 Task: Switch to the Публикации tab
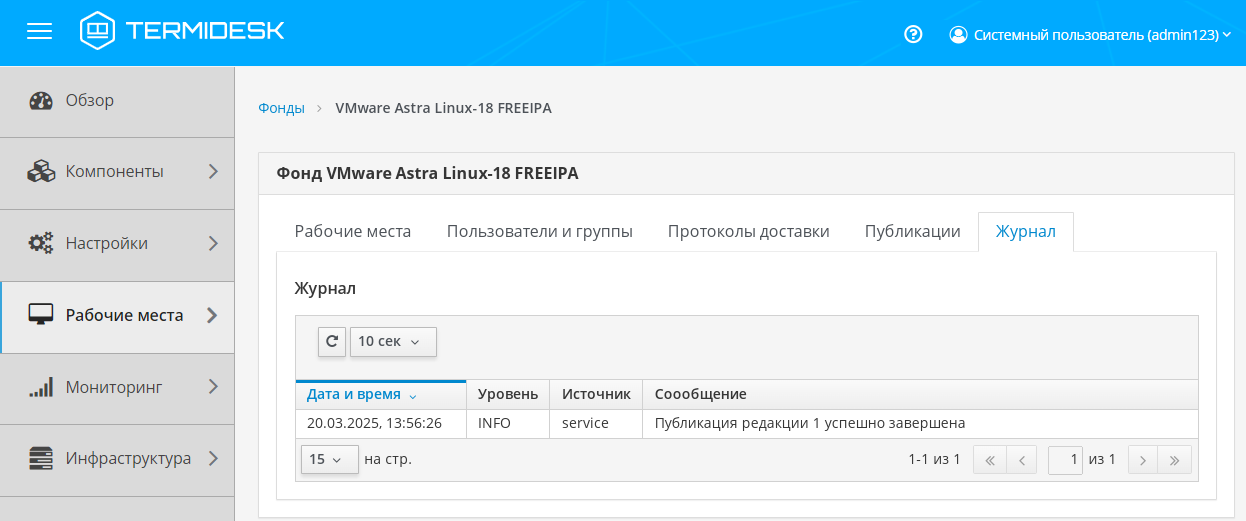pos(912,231)
